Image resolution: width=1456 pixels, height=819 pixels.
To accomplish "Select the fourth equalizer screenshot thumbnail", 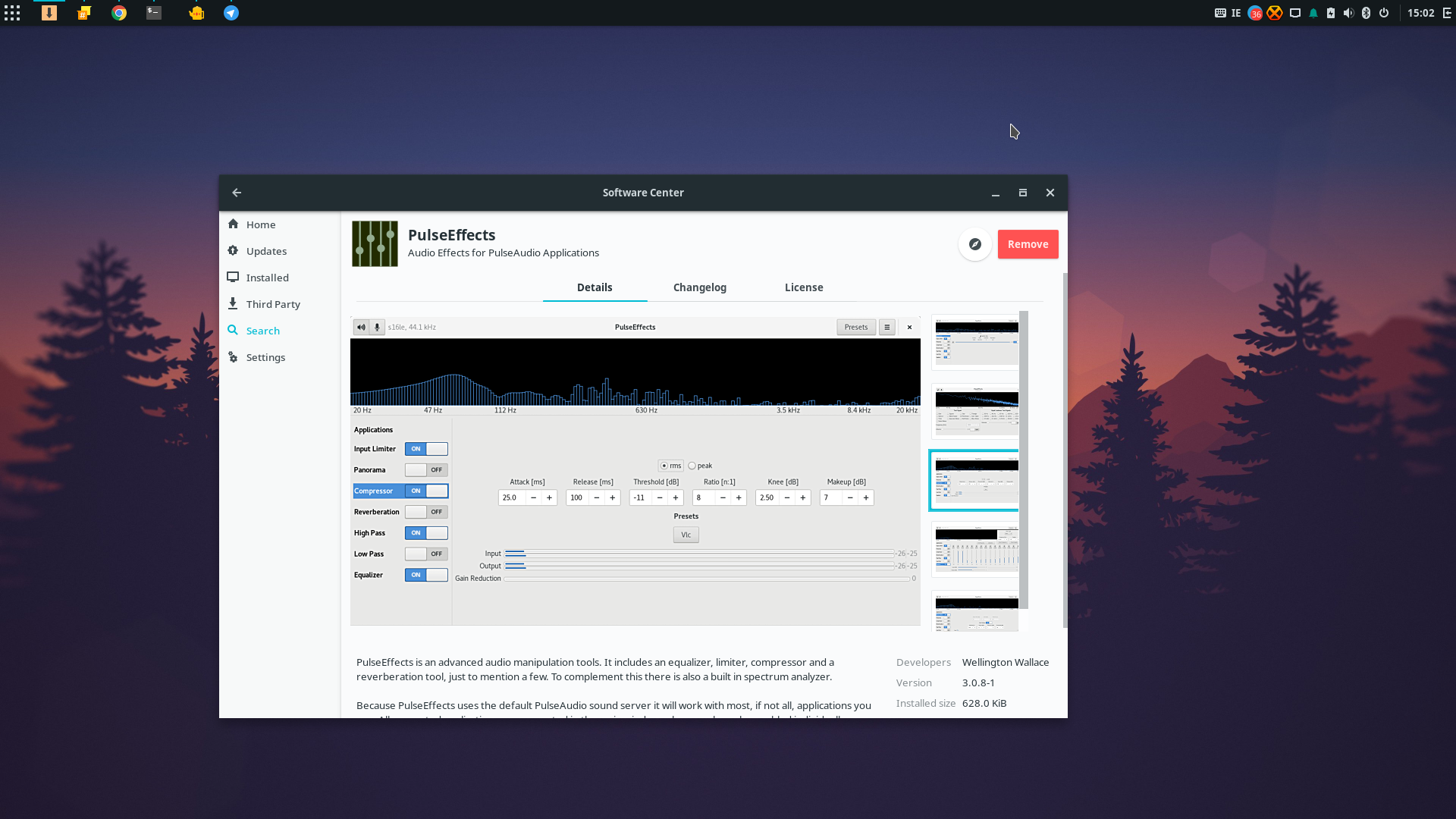I will (975, 549).
